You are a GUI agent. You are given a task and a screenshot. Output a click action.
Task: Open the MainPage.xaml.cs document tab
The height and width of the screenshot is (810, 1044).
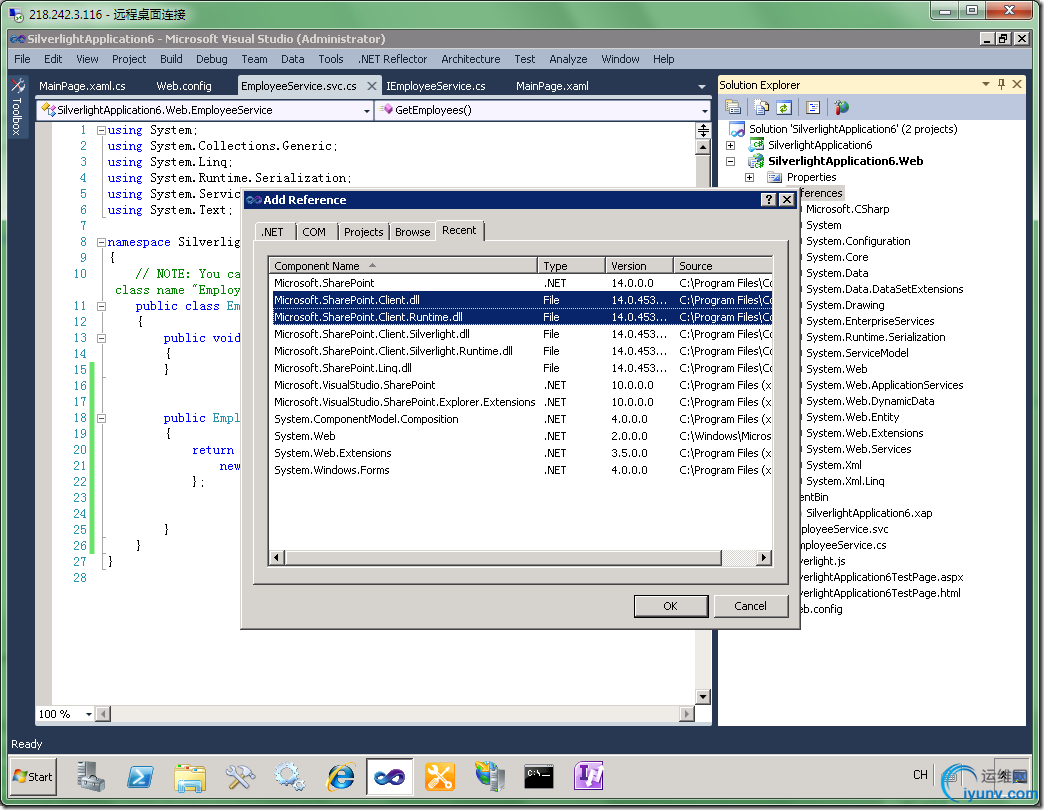[x=83, y=86]
